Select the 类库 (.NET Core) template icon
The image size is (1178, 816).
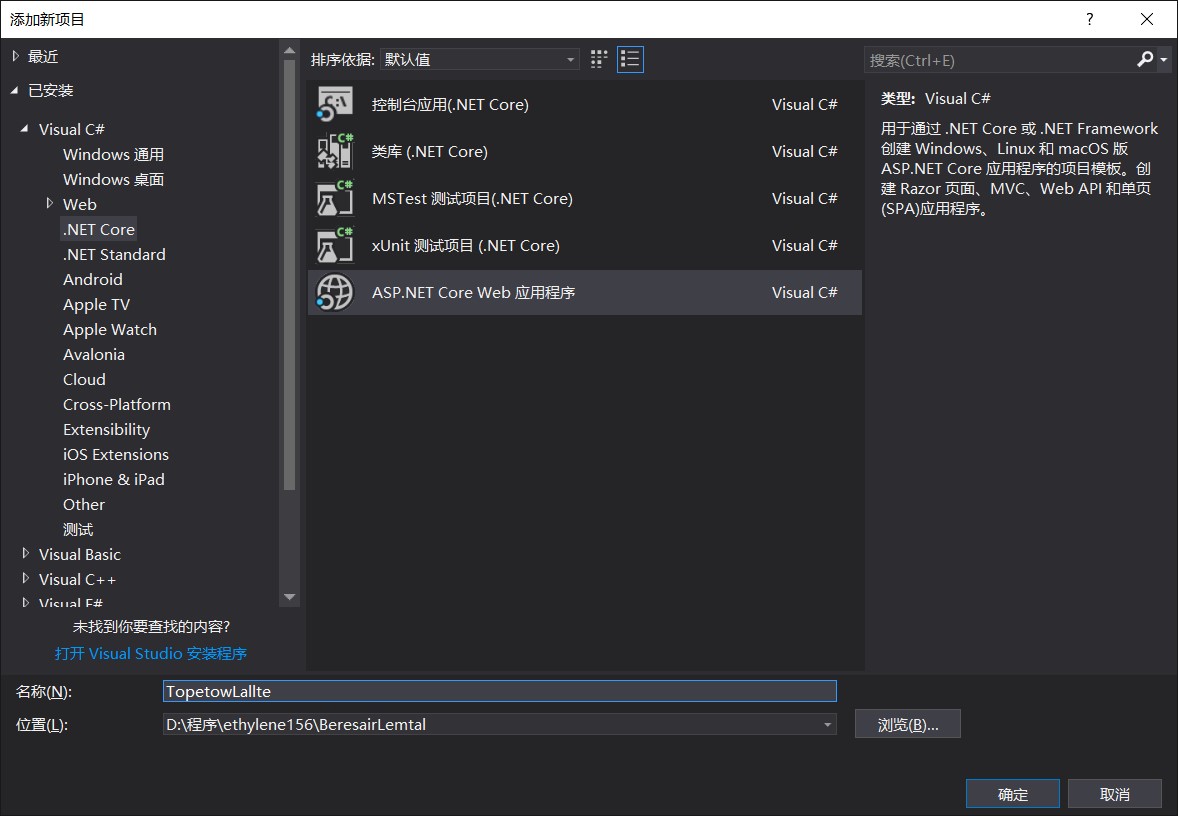334,151
